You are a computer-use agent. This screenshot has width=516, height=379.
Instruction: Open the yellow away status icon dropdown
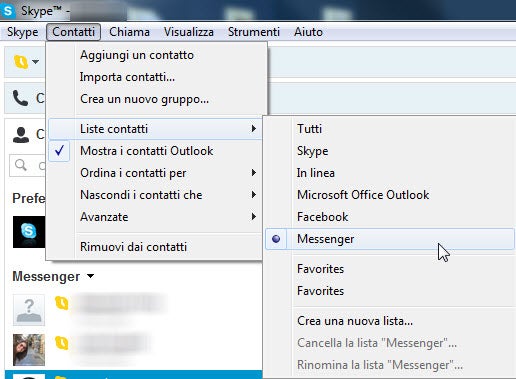pos(26,62)
